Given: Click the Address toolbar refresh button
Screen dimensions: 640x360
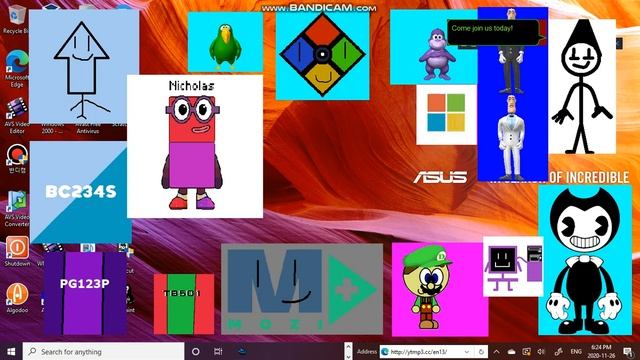Looking at the screenshot, I should click(x=481, y=351).
